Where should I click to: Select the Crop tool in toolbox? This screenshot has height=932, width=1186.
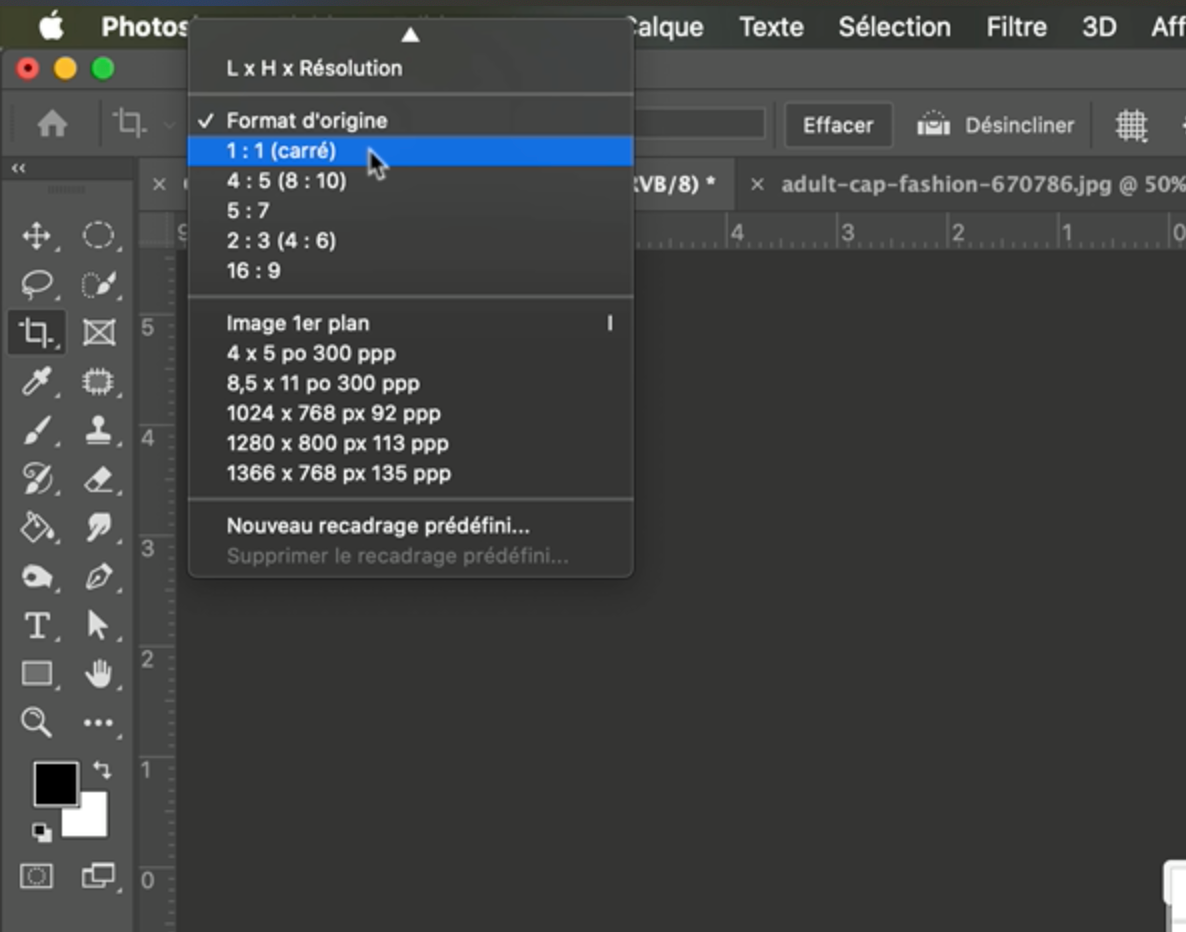tap(36, 332)
